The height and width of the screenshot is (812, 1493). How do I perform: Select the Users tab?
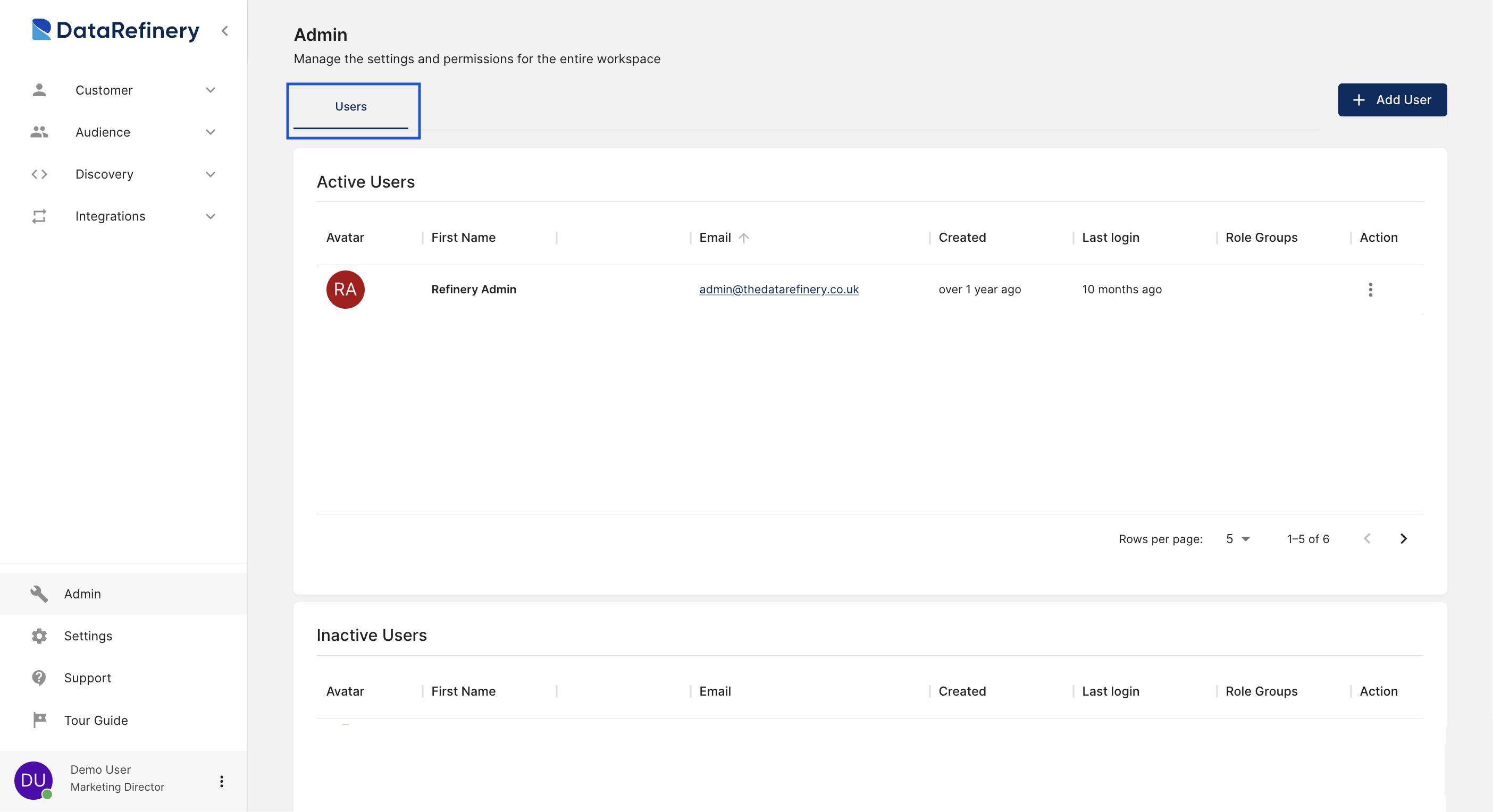pyautogui.click(x=351, y=105)
